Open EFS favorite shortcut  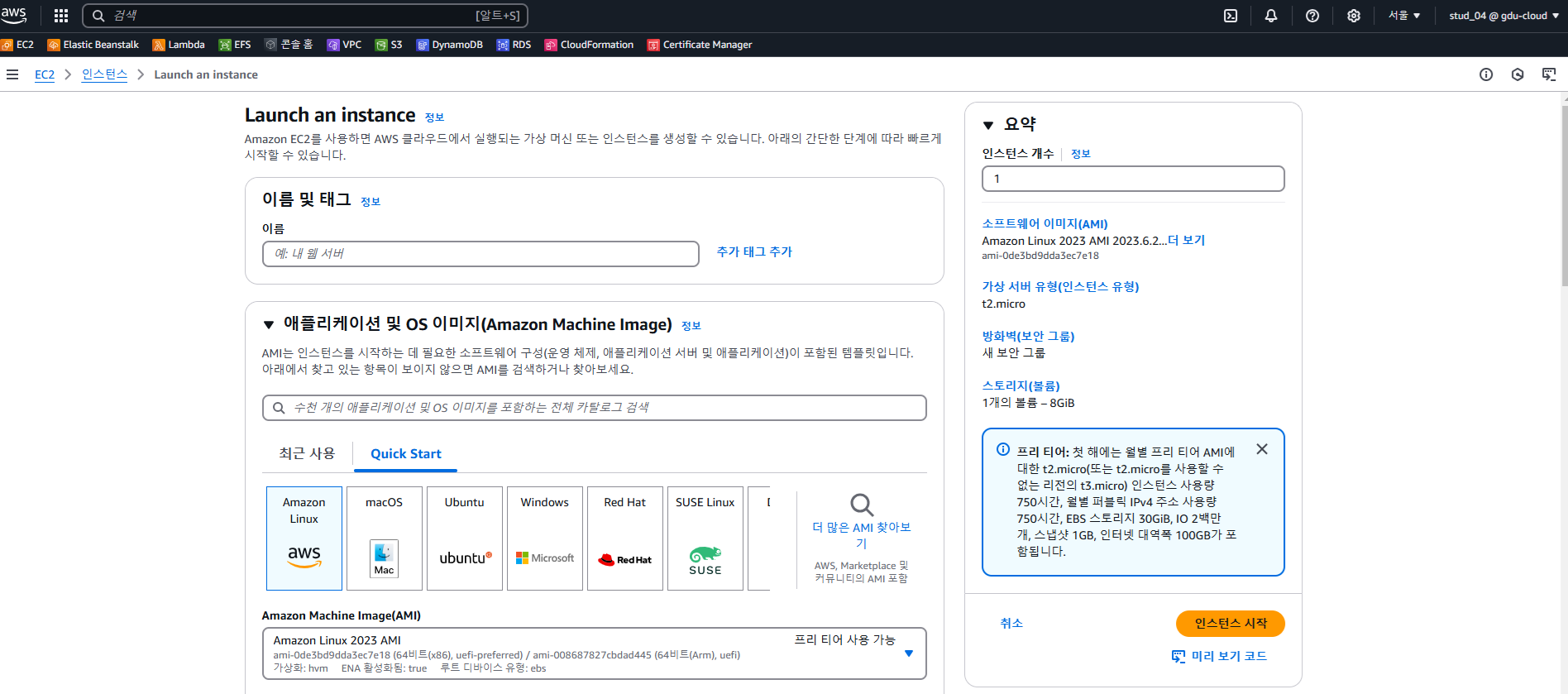click(235, 45)
